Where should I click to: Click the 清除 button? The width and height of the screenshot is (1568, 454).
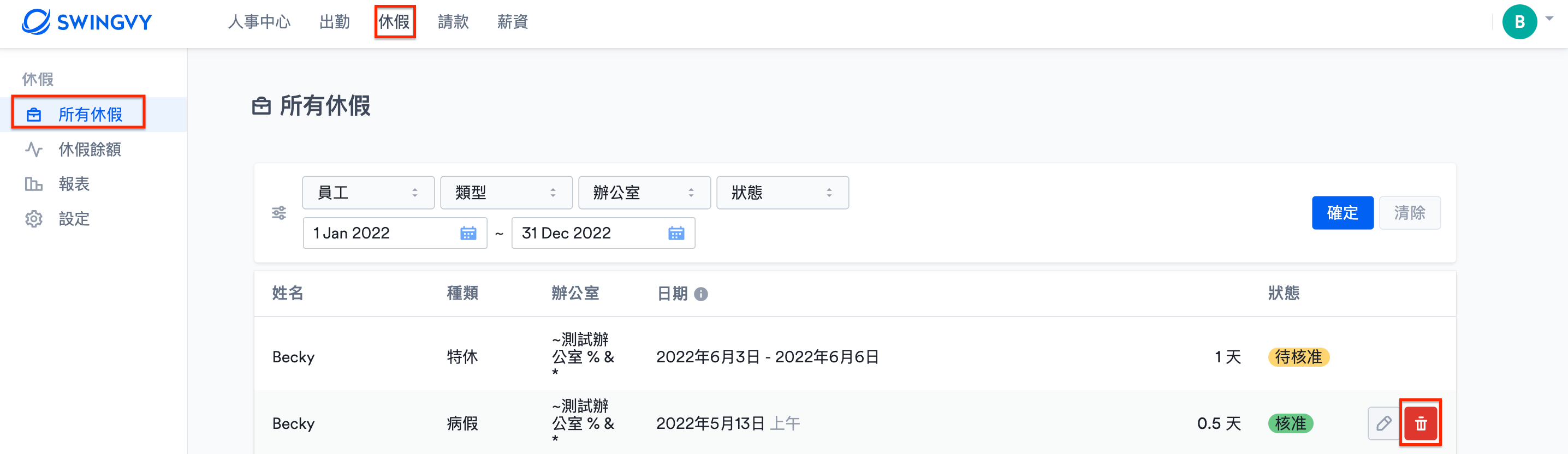tap(1410, 213)
